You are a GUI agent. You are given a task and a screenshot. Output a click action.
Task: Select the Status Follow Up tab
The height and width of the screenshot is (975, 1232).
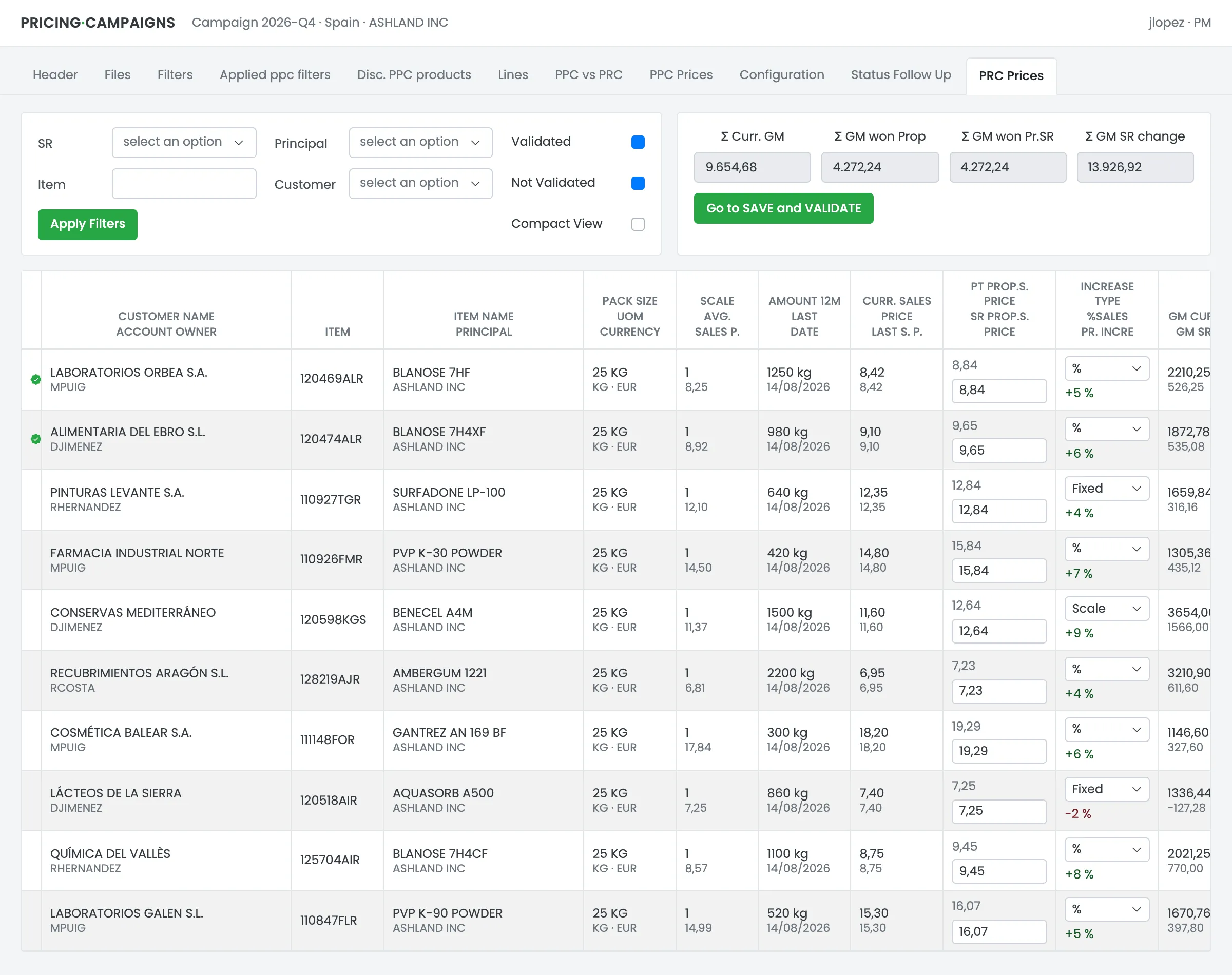(900, 75)
